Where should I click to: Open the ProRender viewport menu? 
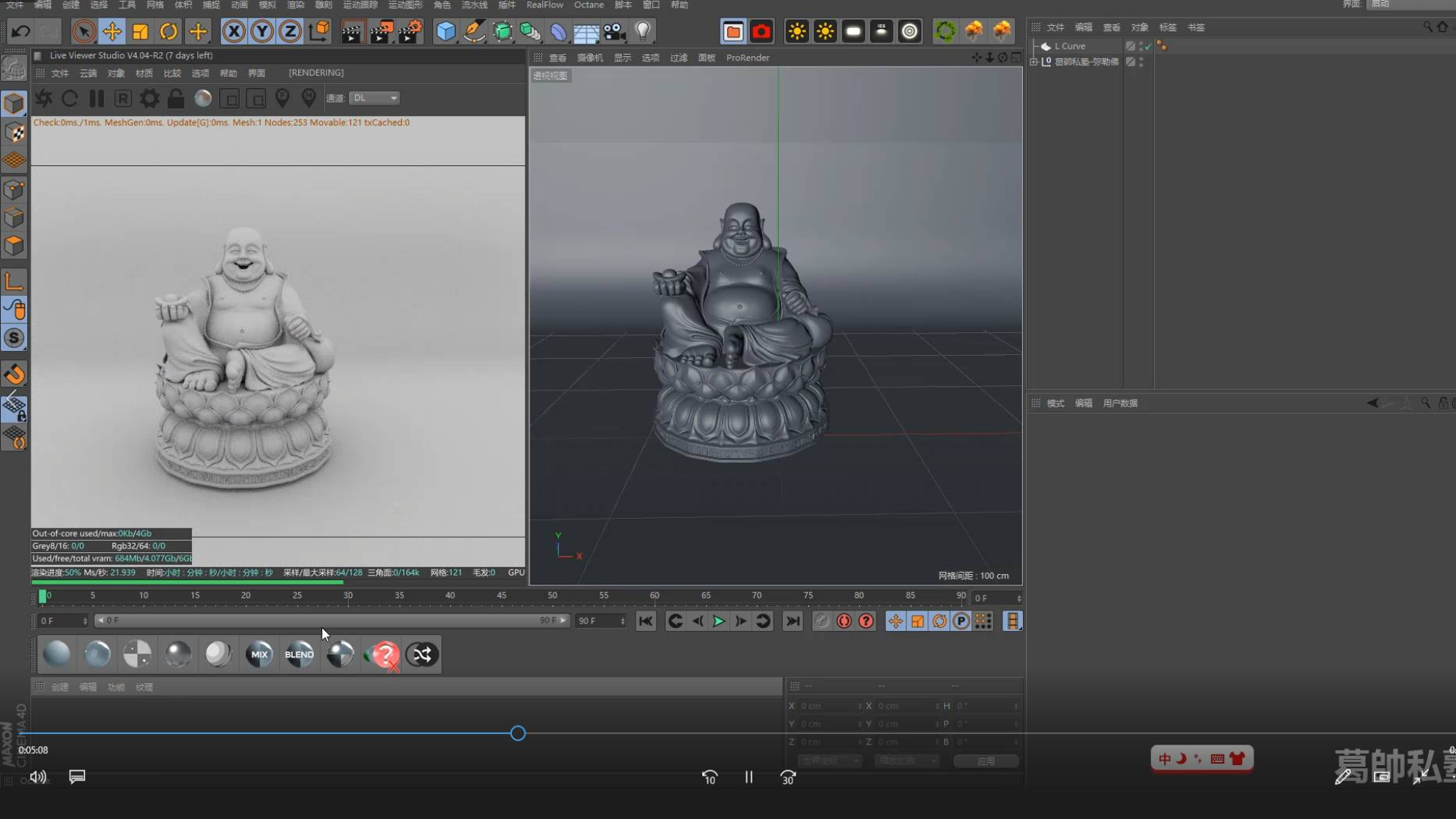point(748,58)
